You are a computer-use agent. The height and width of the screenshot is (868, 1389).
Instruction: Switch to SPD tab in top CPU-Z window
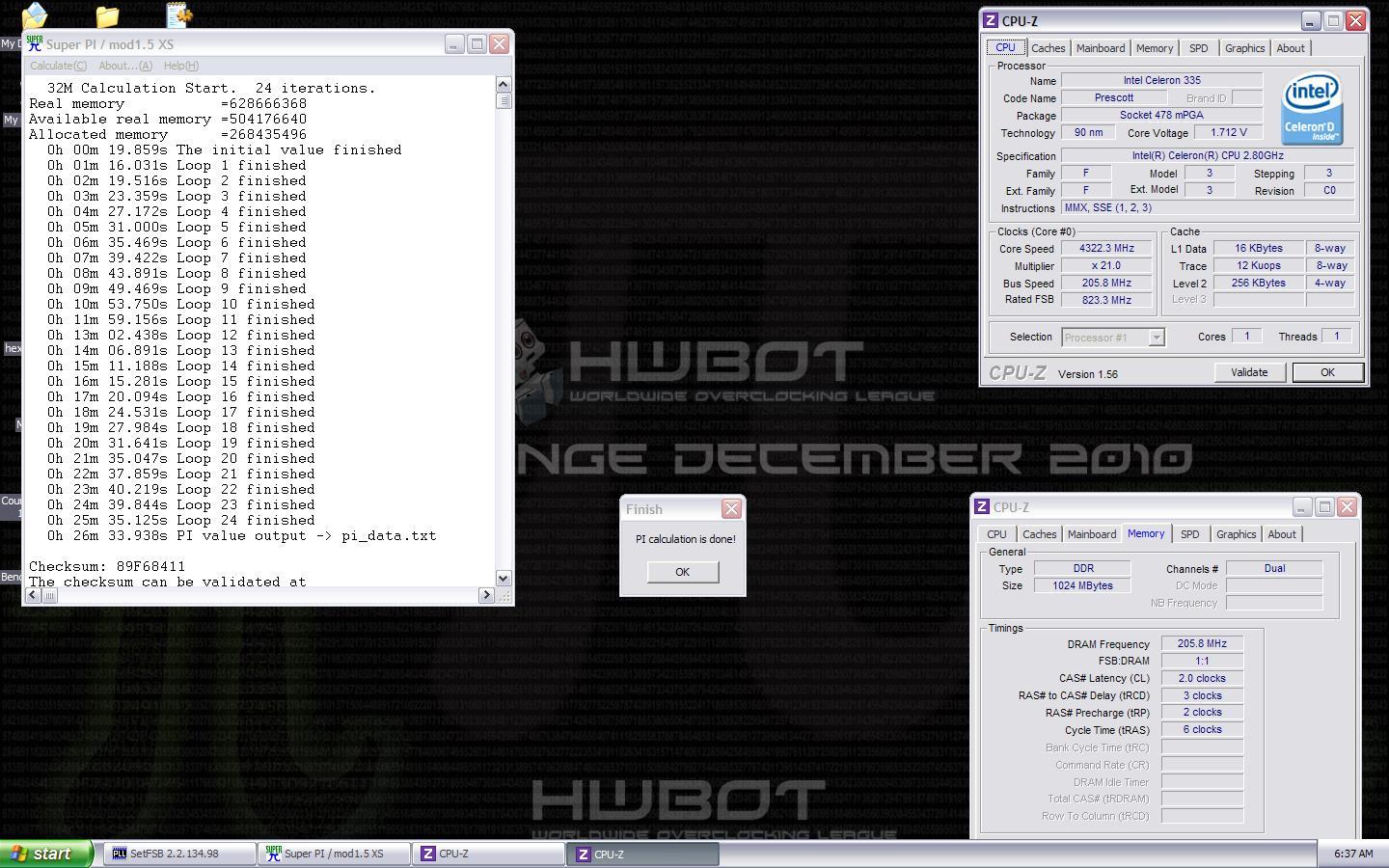[x=1198, y=48]
